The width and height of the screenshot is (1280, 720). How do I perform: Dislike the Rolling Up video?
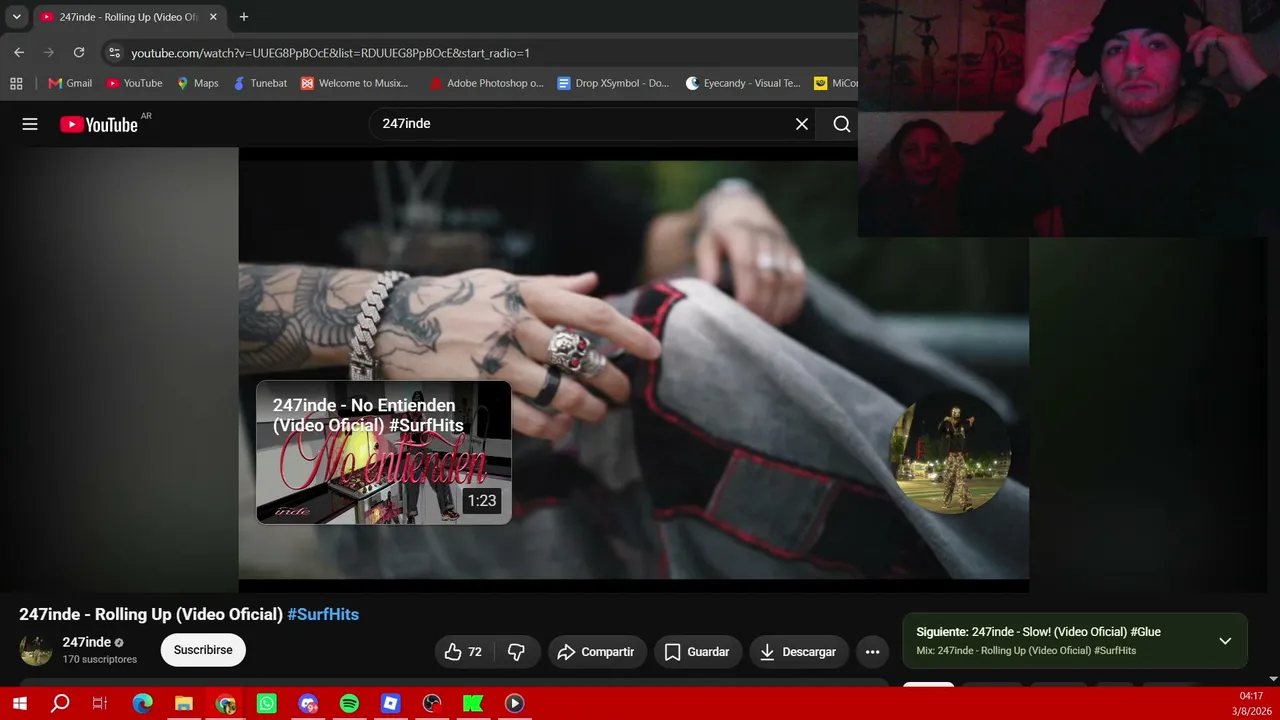516,652
